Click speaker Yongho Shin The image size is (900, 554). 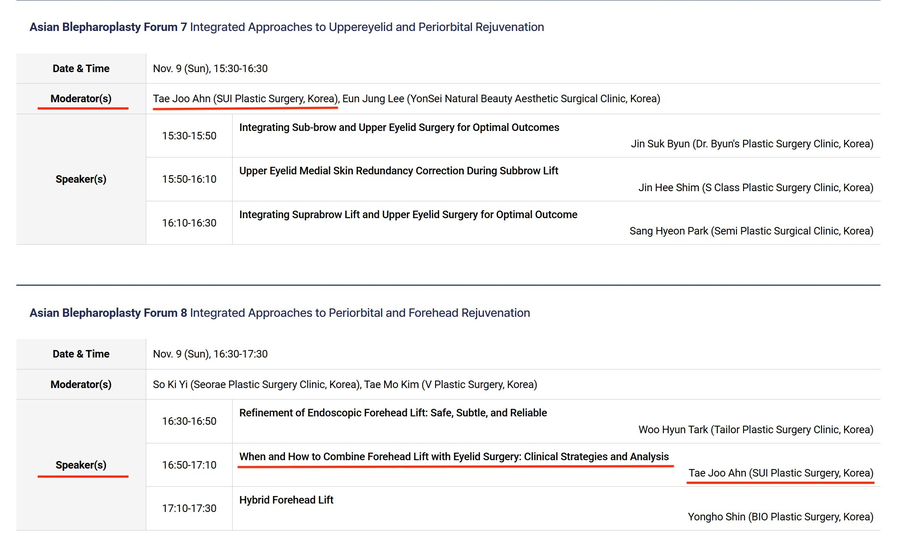[x=780, y=517]
